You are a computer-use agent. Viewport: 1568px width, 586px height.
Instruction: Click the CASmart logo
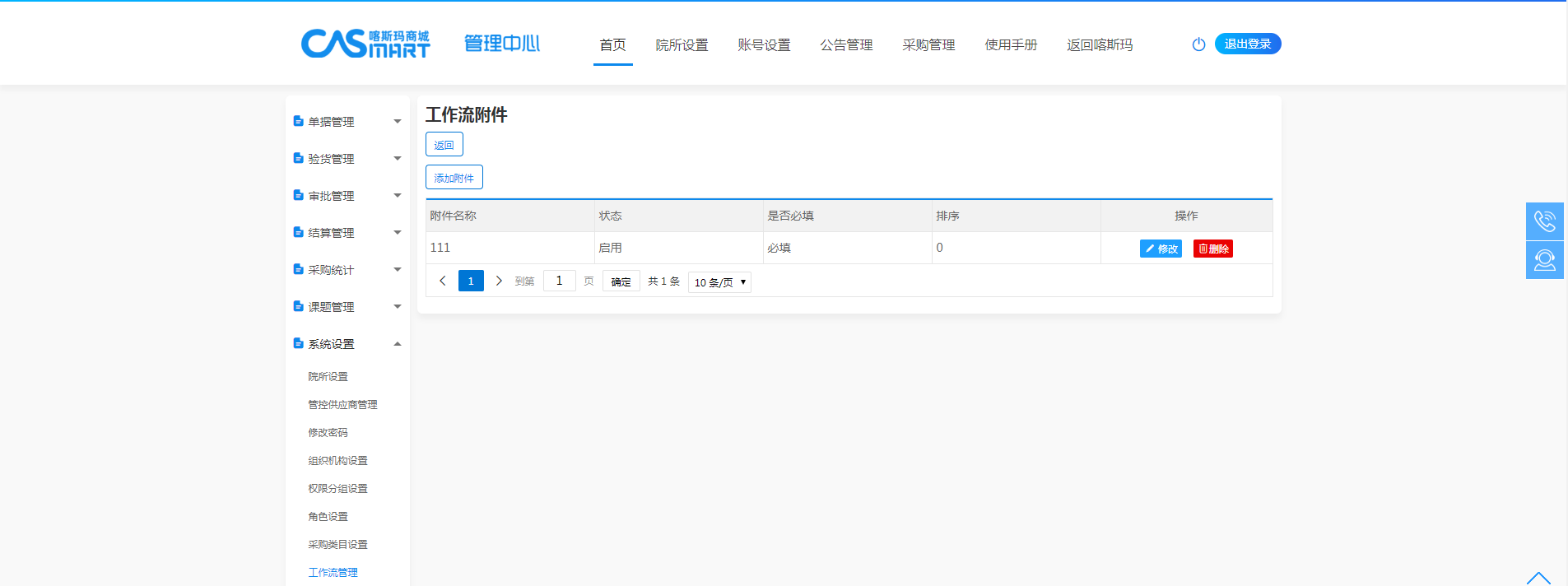pos(365,44)
